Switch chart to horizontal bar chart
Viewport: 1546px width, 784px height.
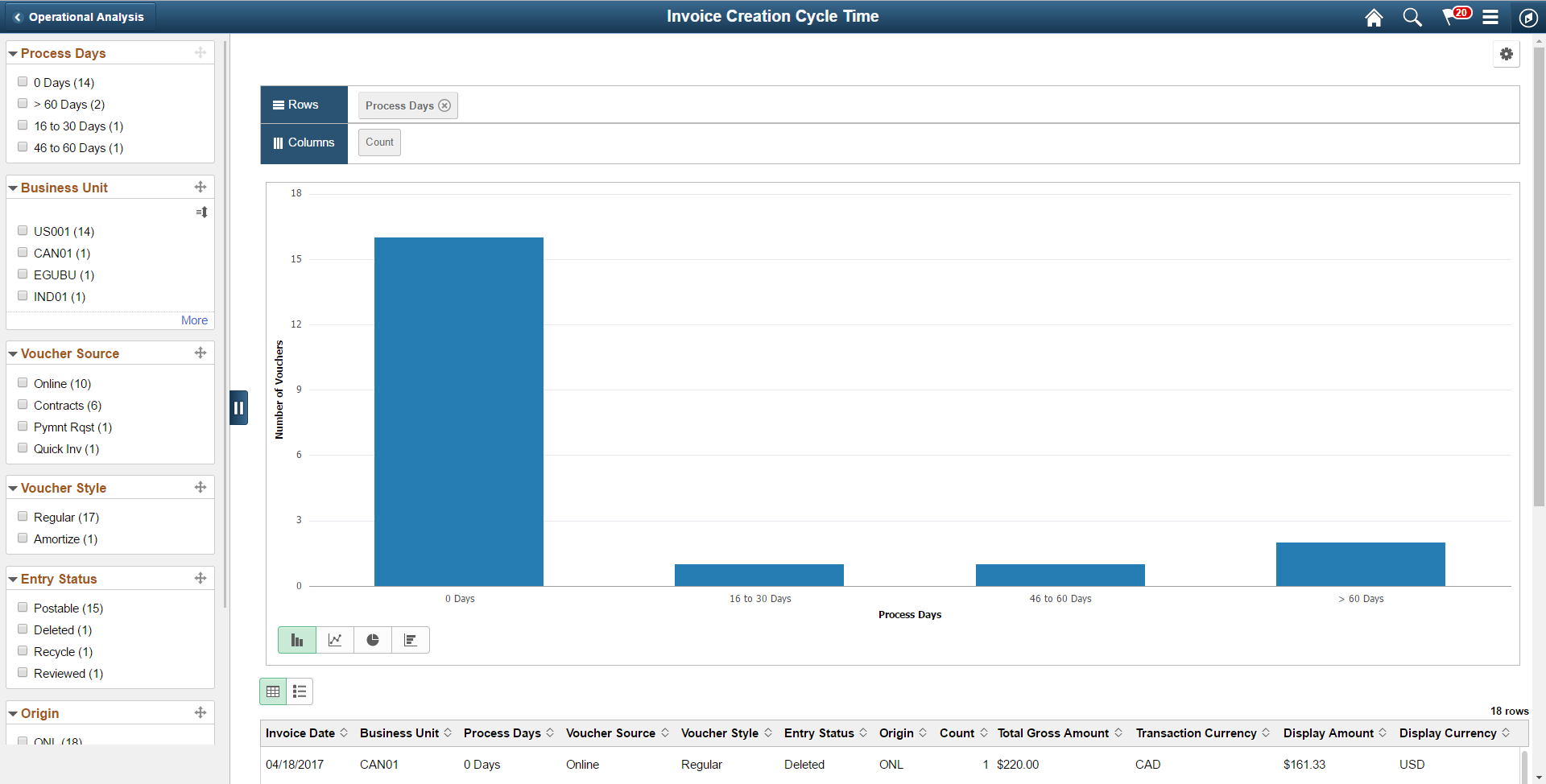pyautogui.click(x=411, y=639)
